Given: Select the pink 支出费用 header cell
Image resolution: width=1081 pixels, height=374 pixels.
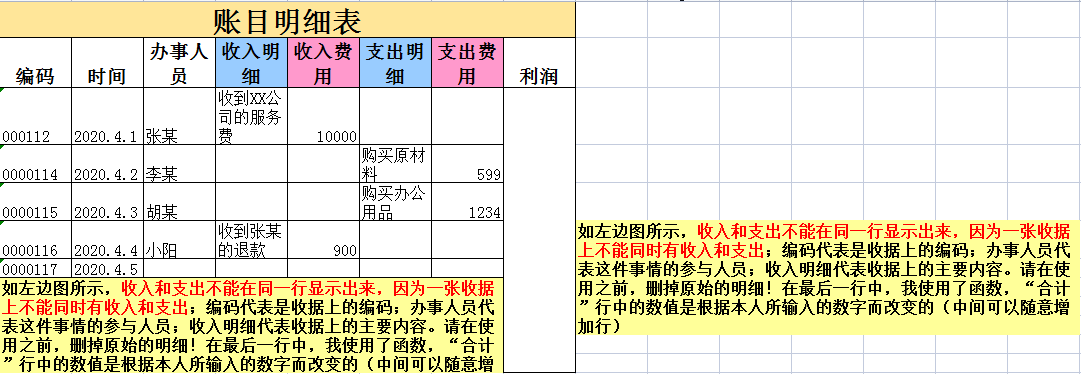Looking at the screenshot, I should 467,63.
